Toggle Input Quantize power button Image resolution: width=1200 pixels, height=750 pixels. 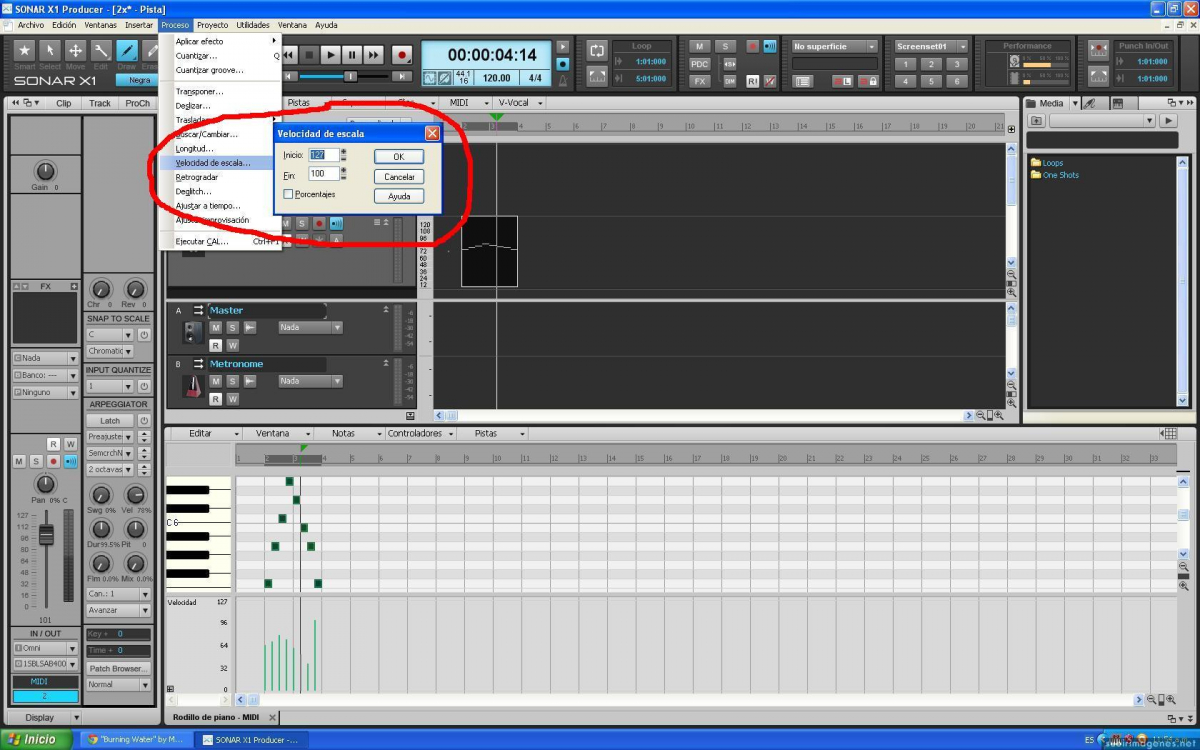pyautogui.click(x=144, y=386)
